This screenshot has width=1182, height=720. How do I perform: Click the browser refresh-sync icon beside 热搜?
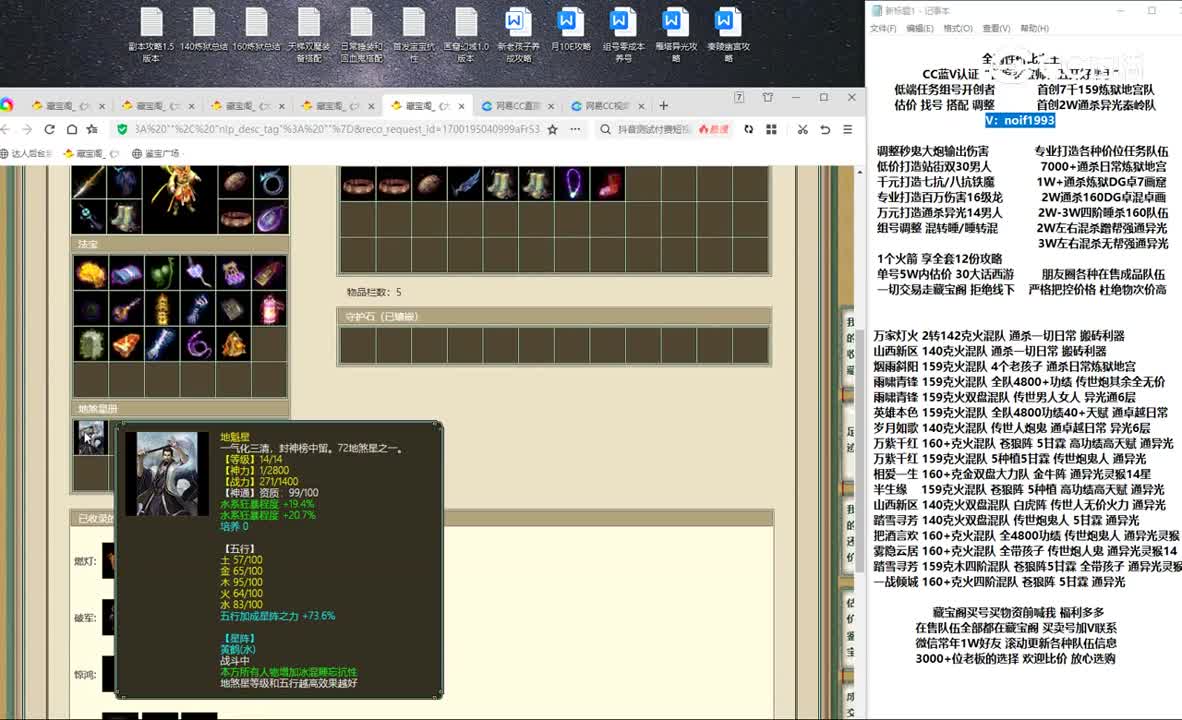tap(749, 130)
